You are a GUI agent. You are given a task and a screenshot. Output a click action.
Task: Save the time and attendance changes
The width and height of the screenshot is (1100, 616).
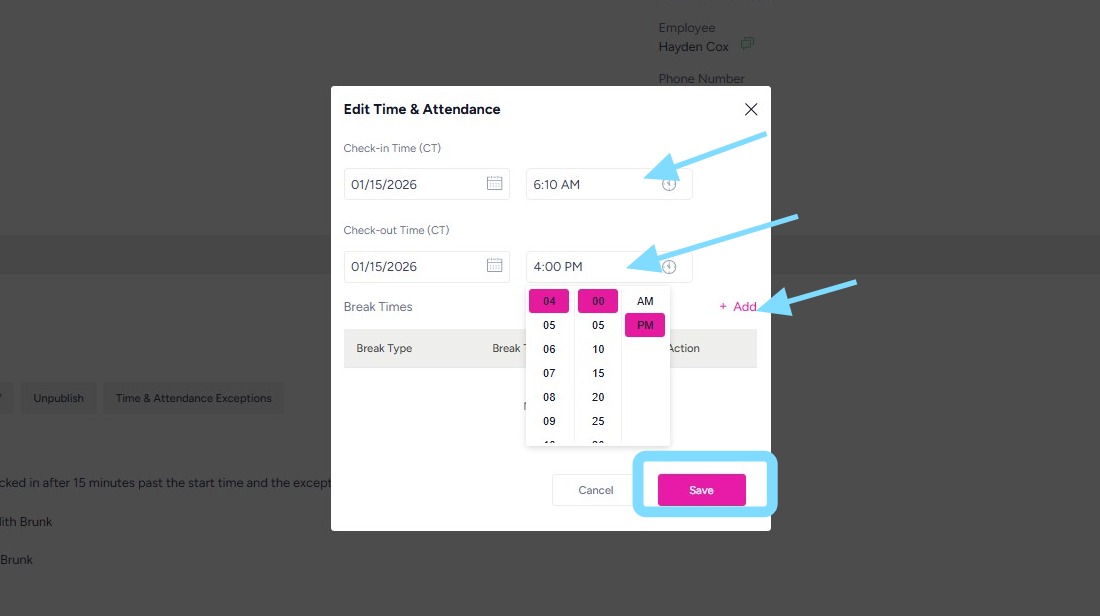pos(701,490)
